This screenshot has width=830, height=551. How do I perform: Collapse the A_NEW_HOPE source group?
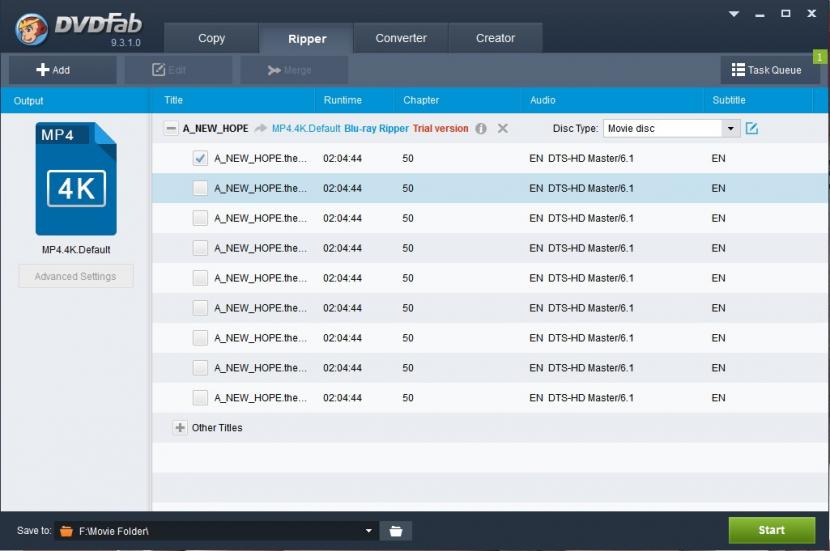pyautogui.click(x=171, y=129)
